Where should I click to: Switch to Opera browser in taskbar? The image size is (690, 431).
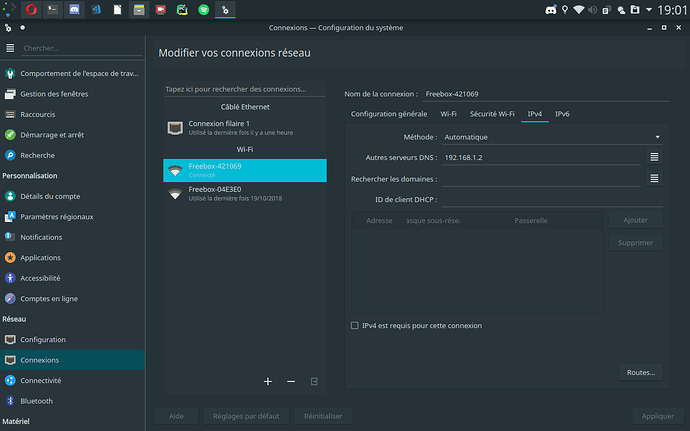click(31, 9)
